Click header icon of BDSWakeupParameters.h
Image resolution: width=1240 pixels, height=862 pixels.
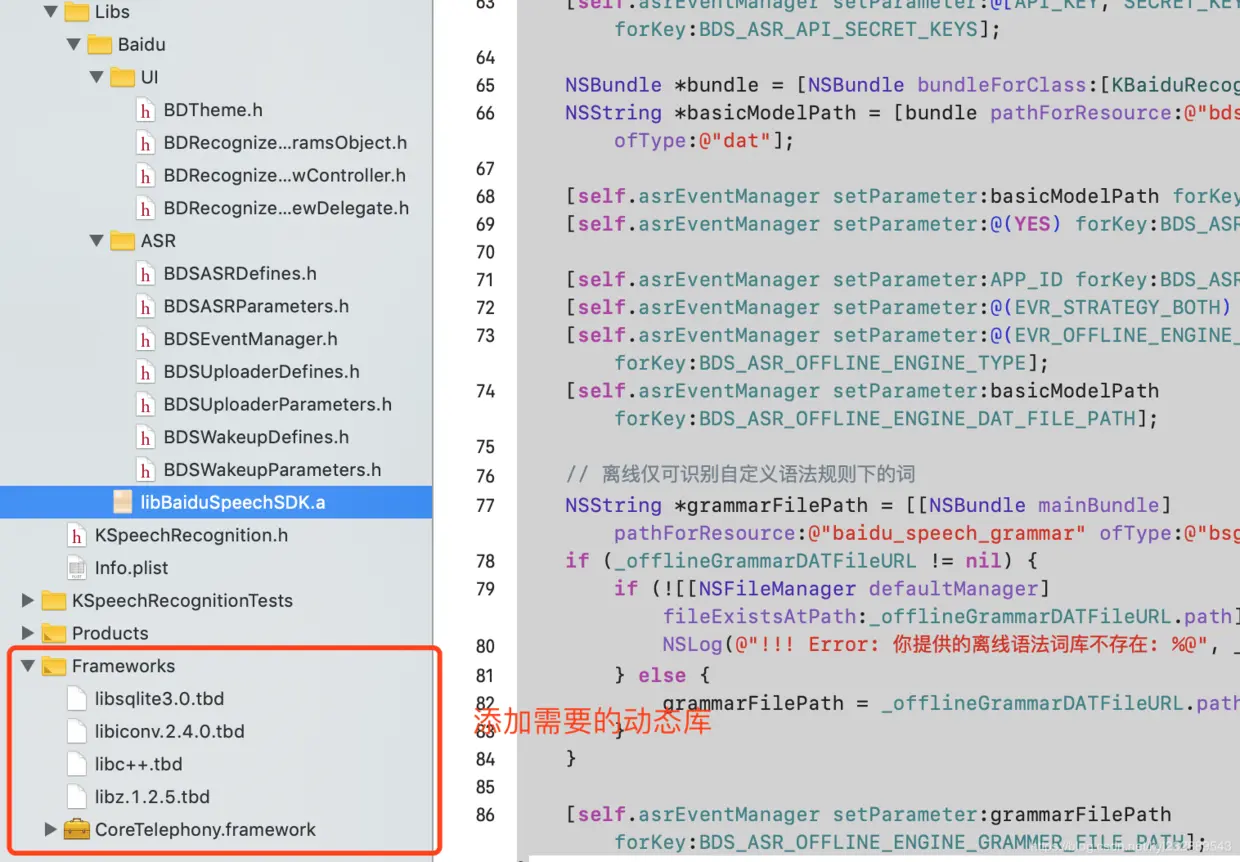click(146, 470)
